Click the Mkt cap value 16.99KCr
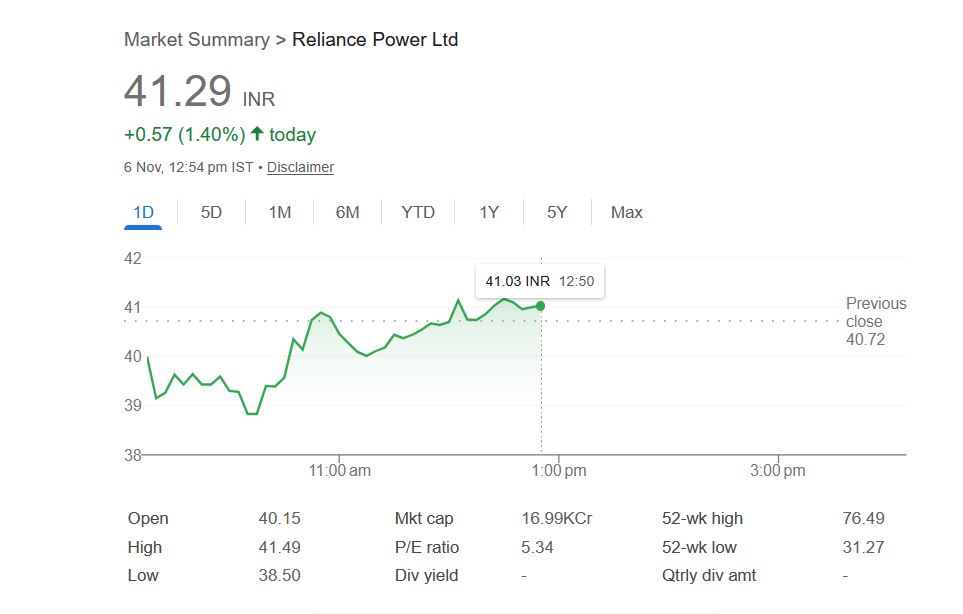This screenshot has width=963, height=614. (x=557, y=518)
